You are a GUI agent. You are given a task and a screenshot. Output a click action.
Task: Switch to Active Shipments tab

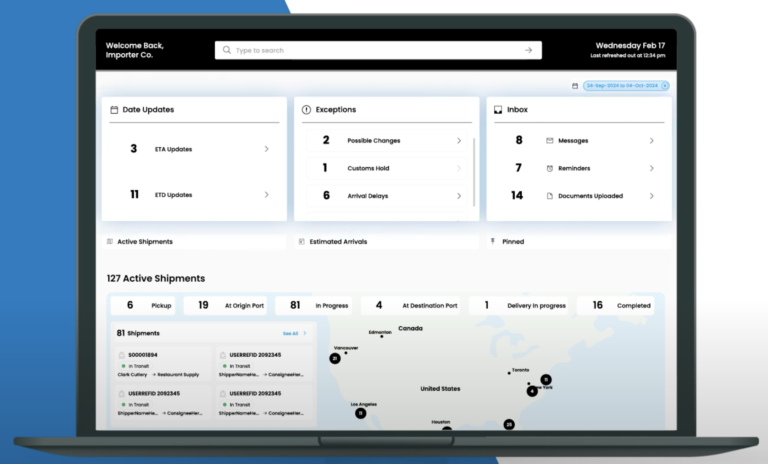194,242
